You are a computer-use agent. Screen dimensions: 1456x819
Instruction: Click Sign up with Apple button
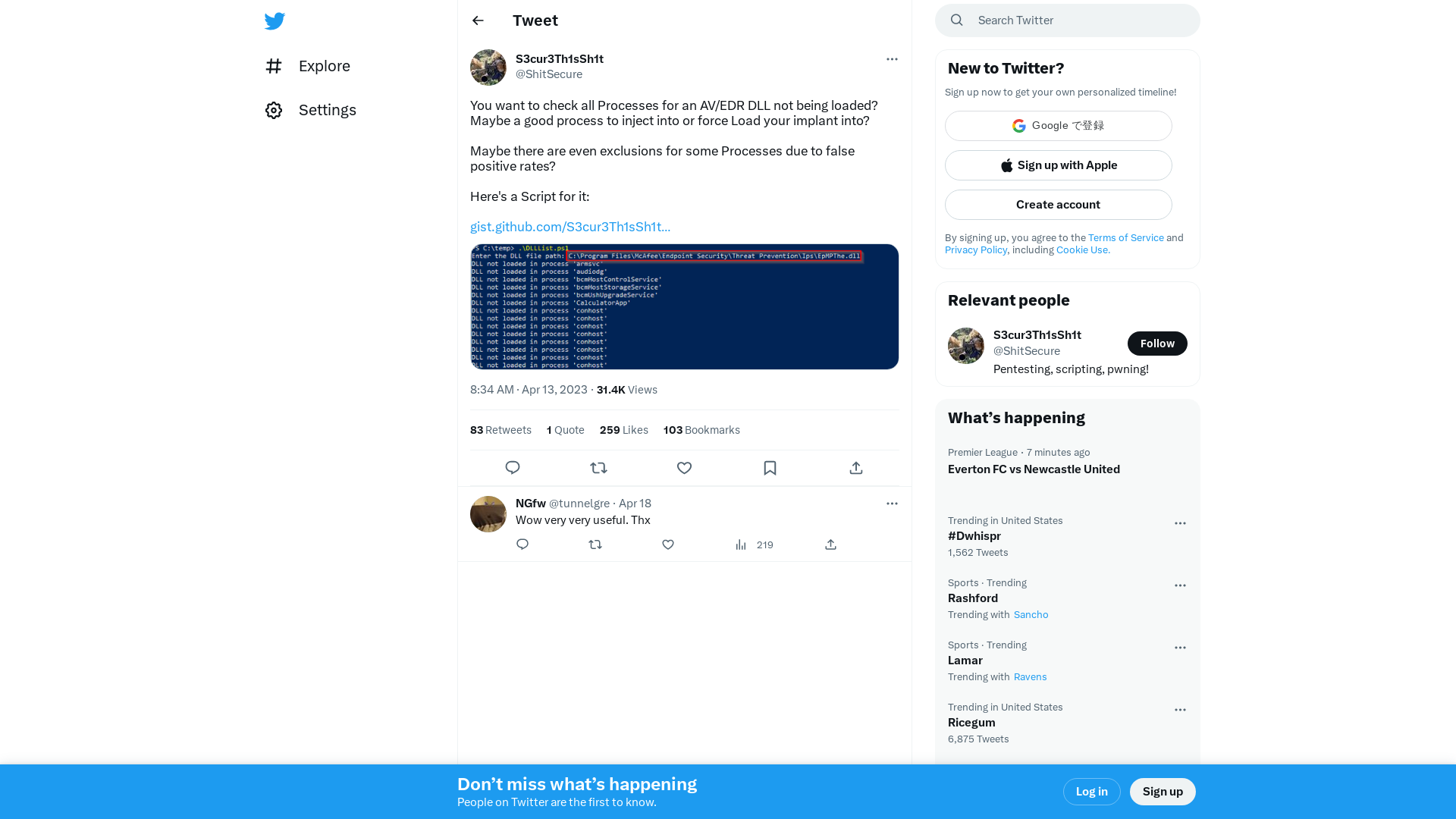1058,165
